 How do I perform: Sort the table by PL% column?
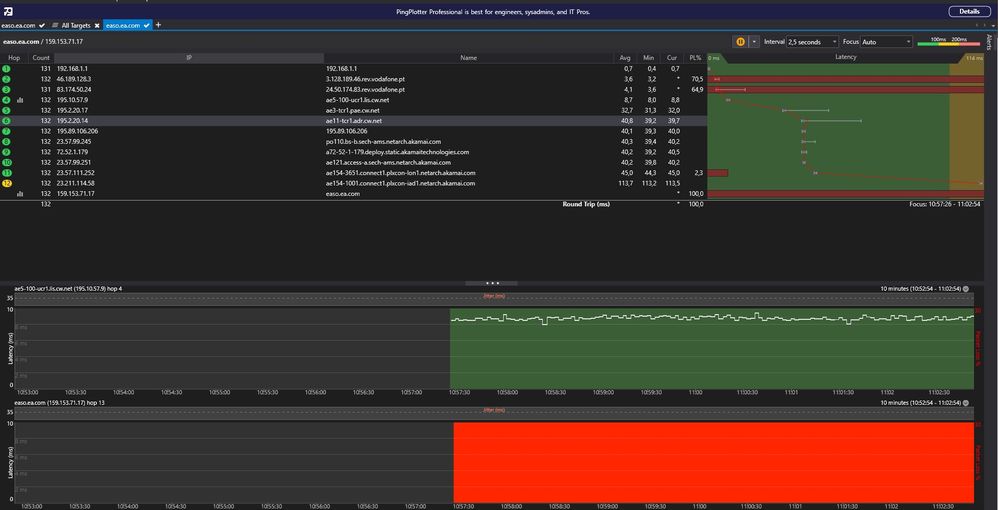click(695, 58)
